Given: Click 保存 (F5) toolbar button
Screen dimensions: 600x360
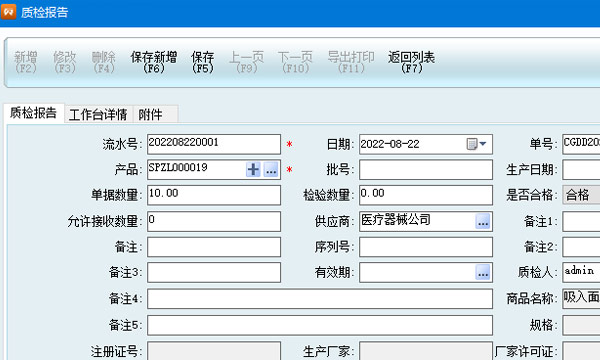Looking at the screenshot, I should point(202,62).
